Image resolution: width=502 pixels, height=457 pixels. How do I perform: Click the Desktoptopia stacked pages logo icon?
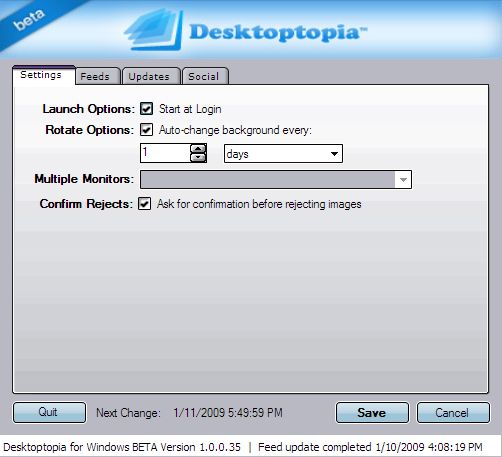[x=154, y=30]
